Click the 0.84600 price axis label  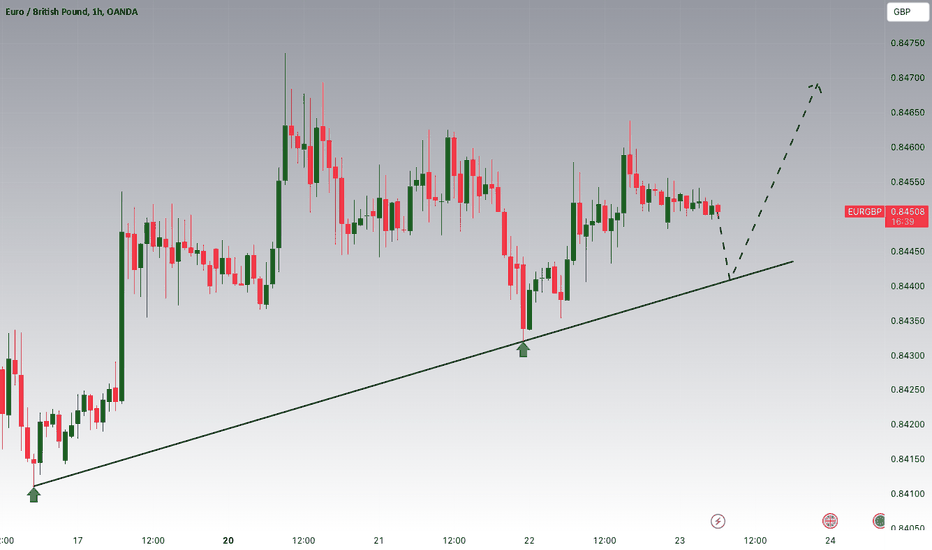click(x=907, y=147)
